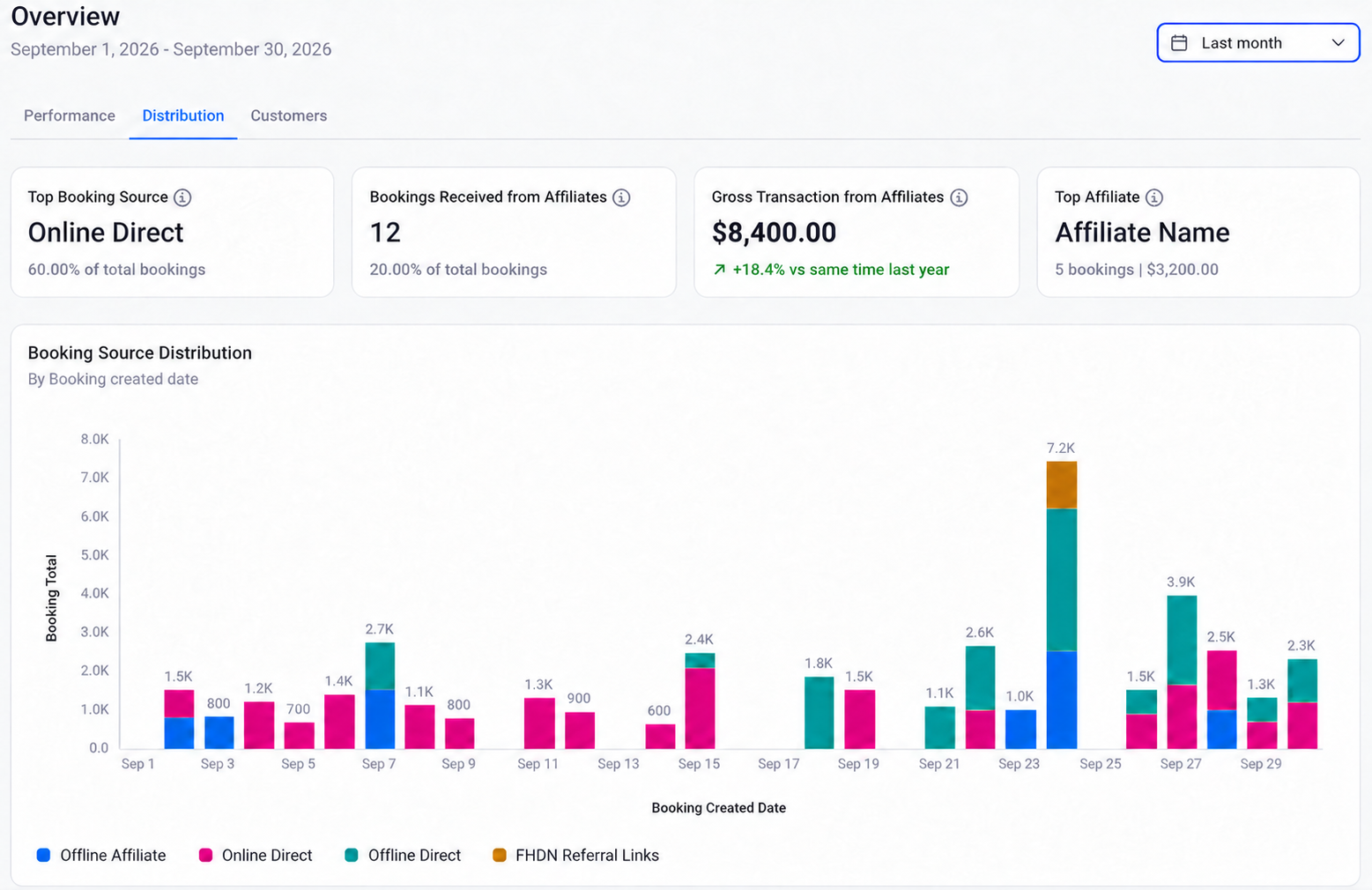The height and width of the screenshot is (890, 1372).
Task: Click the Online Direct legend label
Action: 267,855
